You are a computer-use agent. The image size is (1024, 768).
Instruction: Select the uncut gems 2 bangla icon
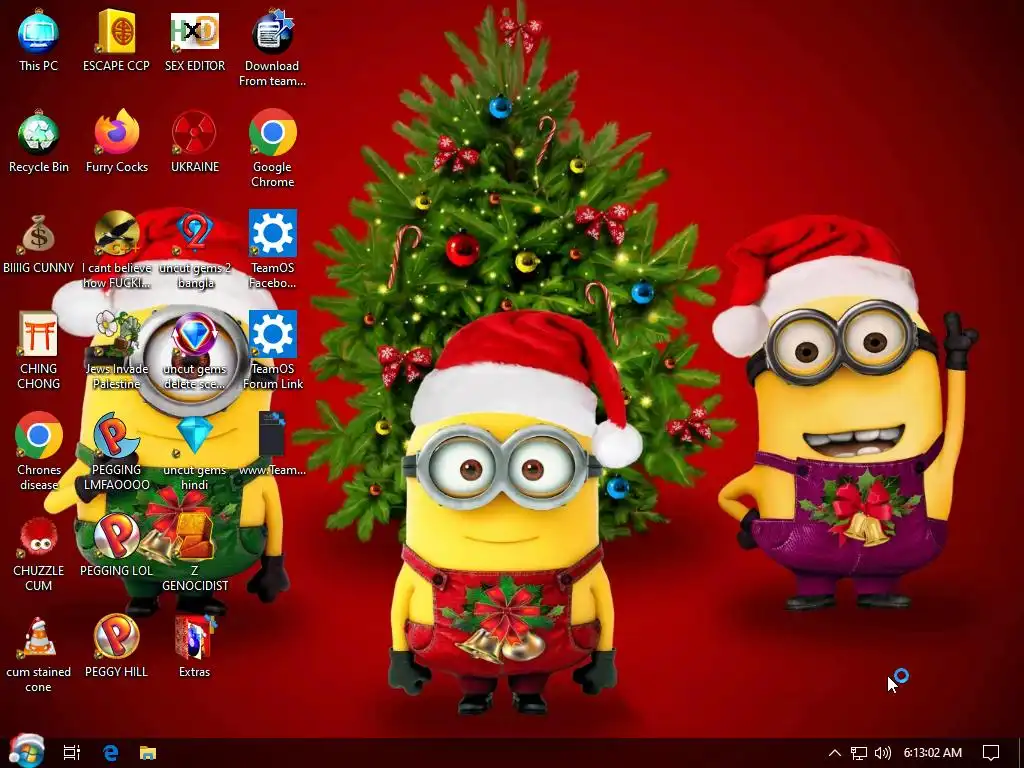(x=195, y=234)
